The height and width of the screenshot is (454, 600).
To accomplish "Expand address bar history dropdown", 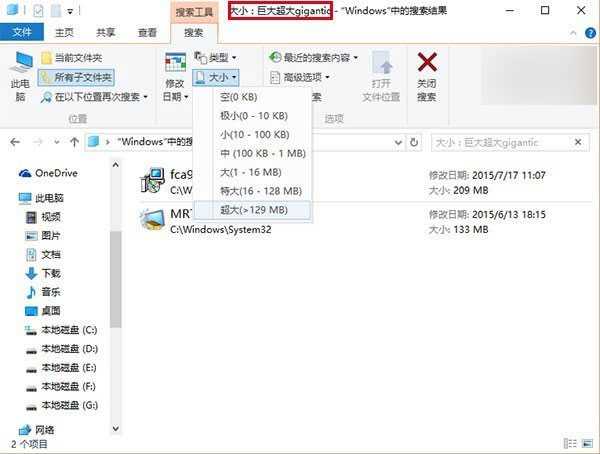I will pyautogui.click(x=398, y=143).
